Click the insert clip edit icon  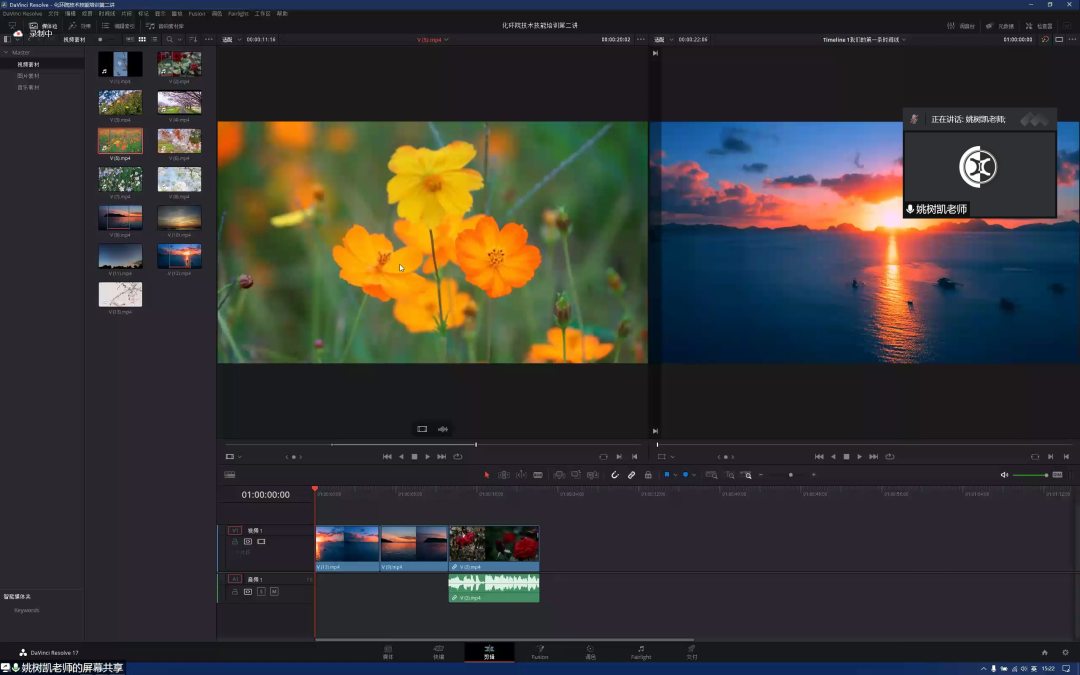tap(559, 475)
